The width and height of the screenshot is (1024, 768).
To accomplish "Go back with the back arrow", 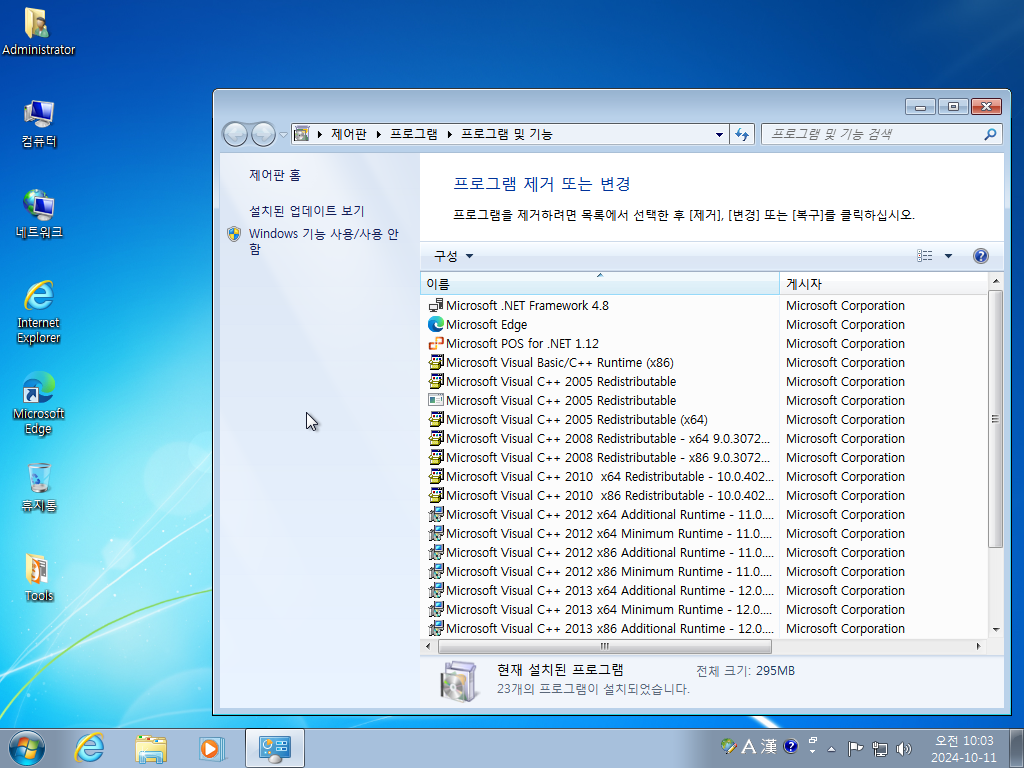I will (x=235, y=134).
